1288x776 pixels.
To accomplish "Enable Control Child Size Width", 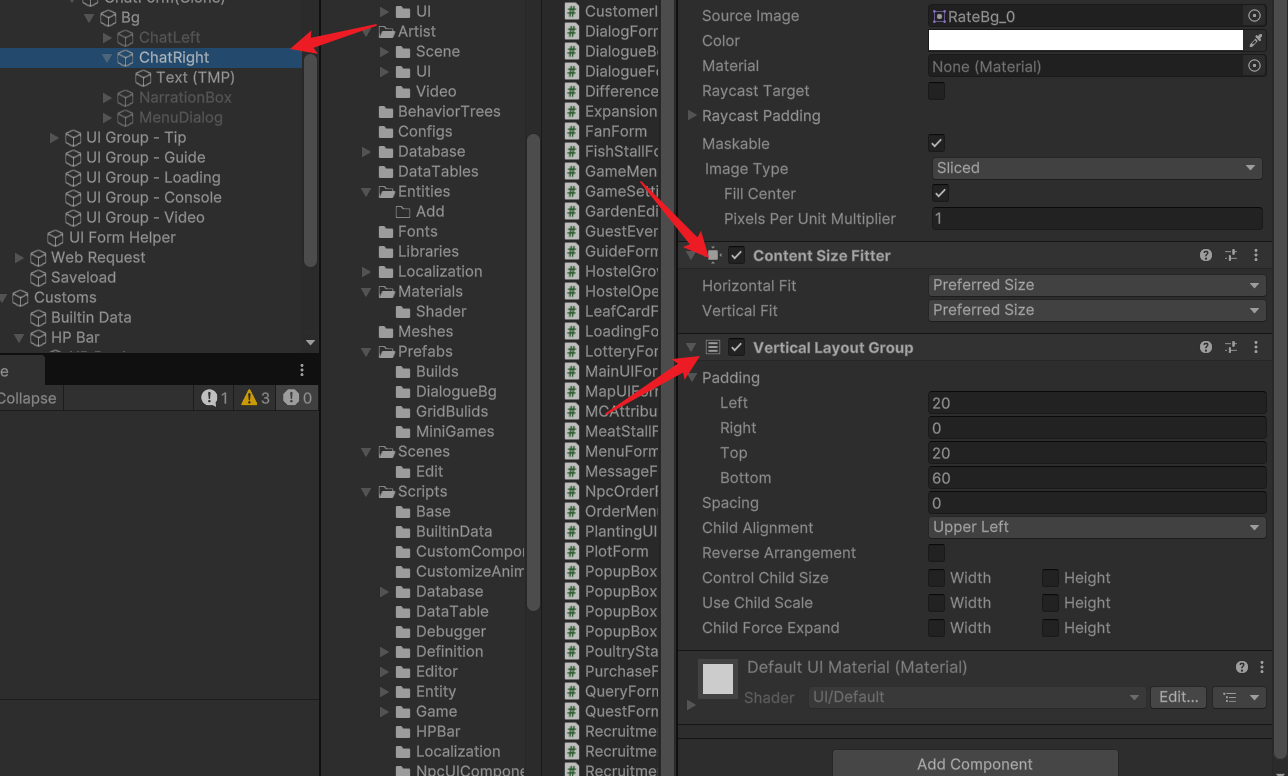I will coord(937,578).
